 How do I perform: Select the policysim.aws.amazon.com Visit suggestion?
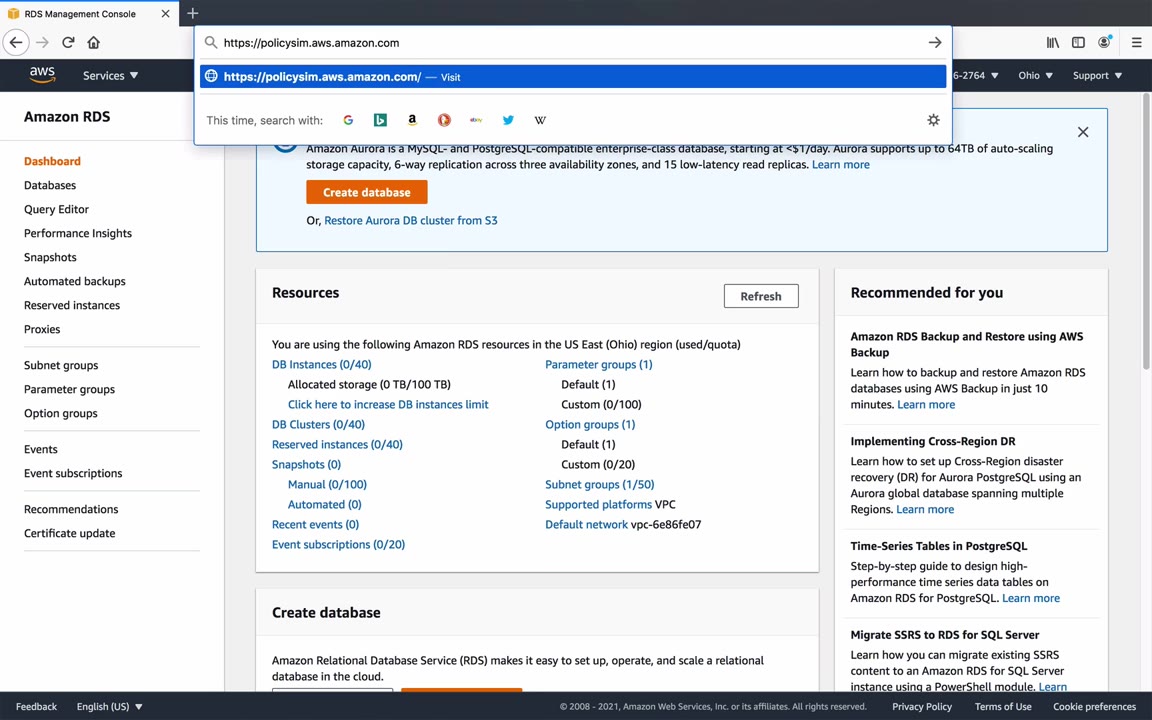tap(572, 76)
